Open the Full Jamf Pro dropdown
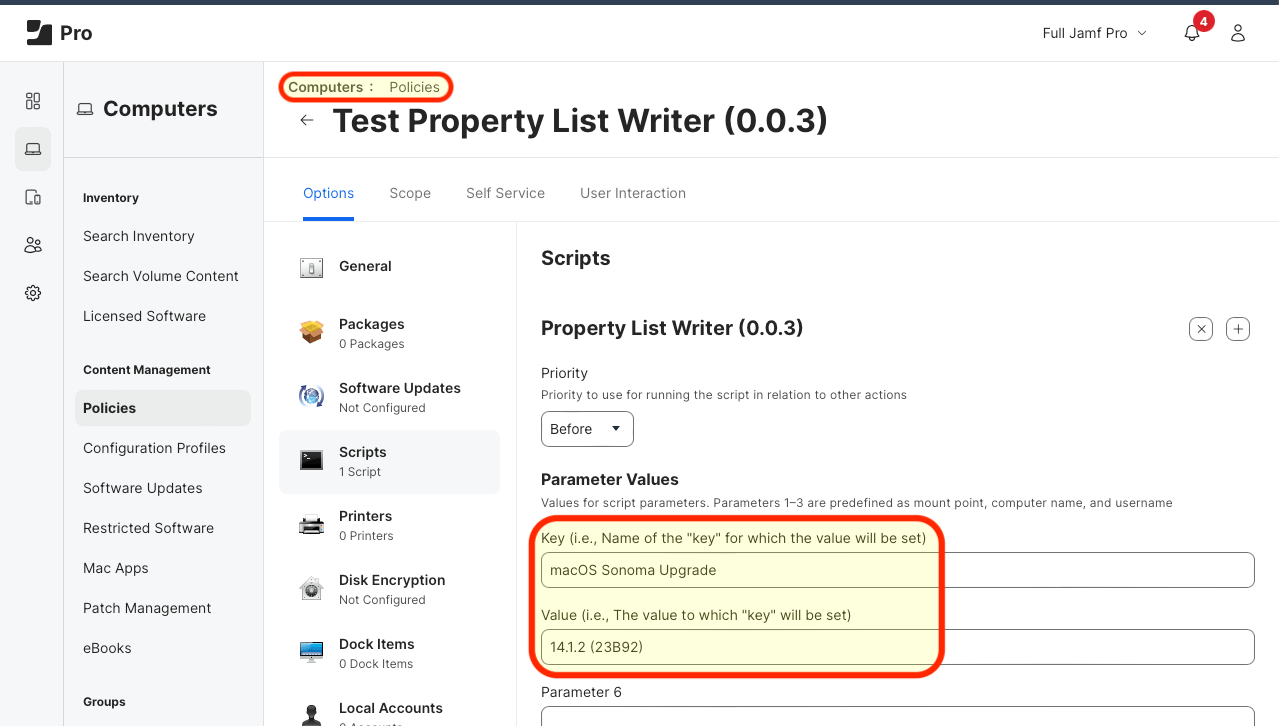Screen dimensions: 1279x726 click(1094, 33)
